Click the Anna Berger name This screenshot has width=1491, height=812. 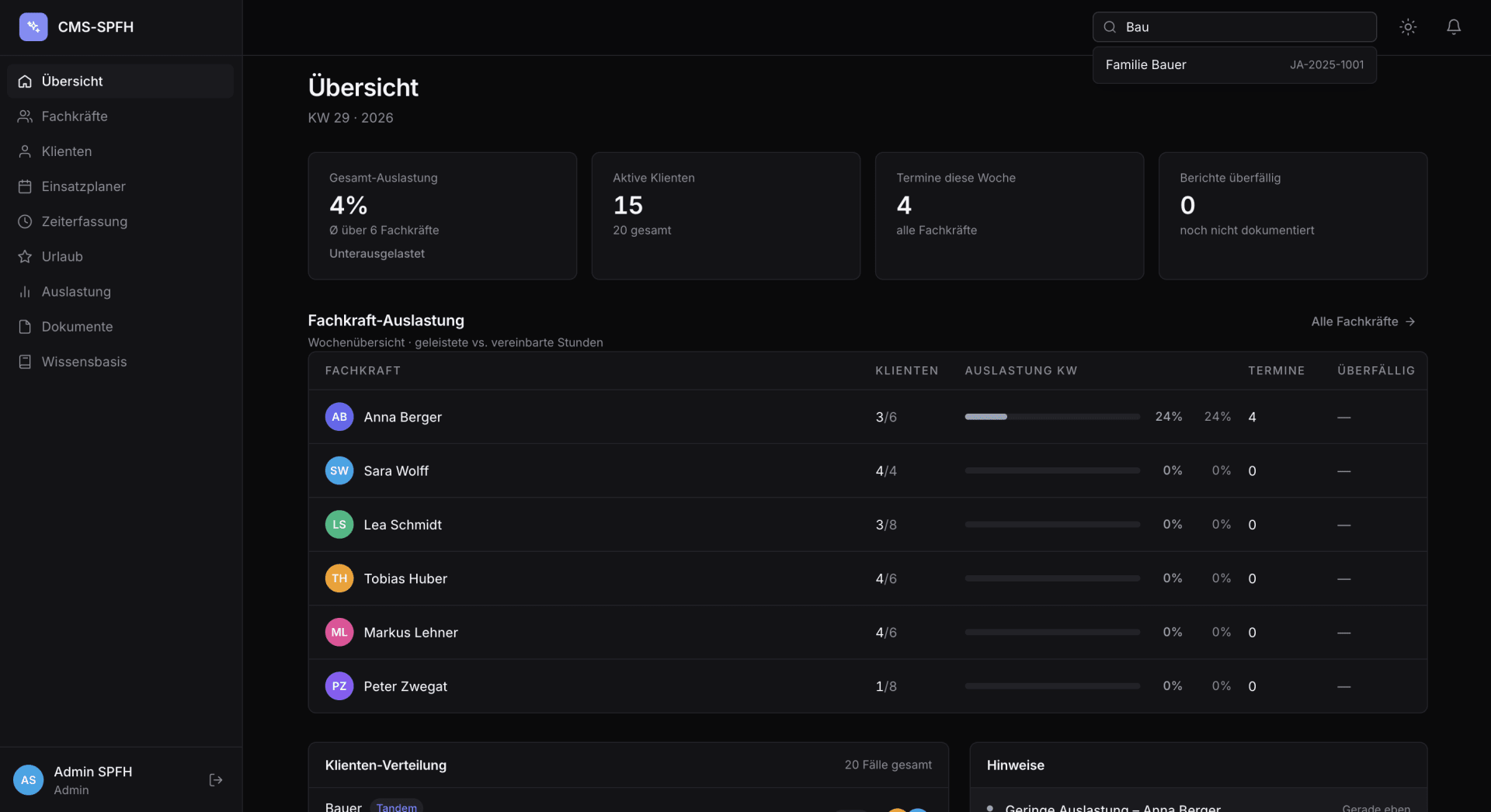point(402,417)
